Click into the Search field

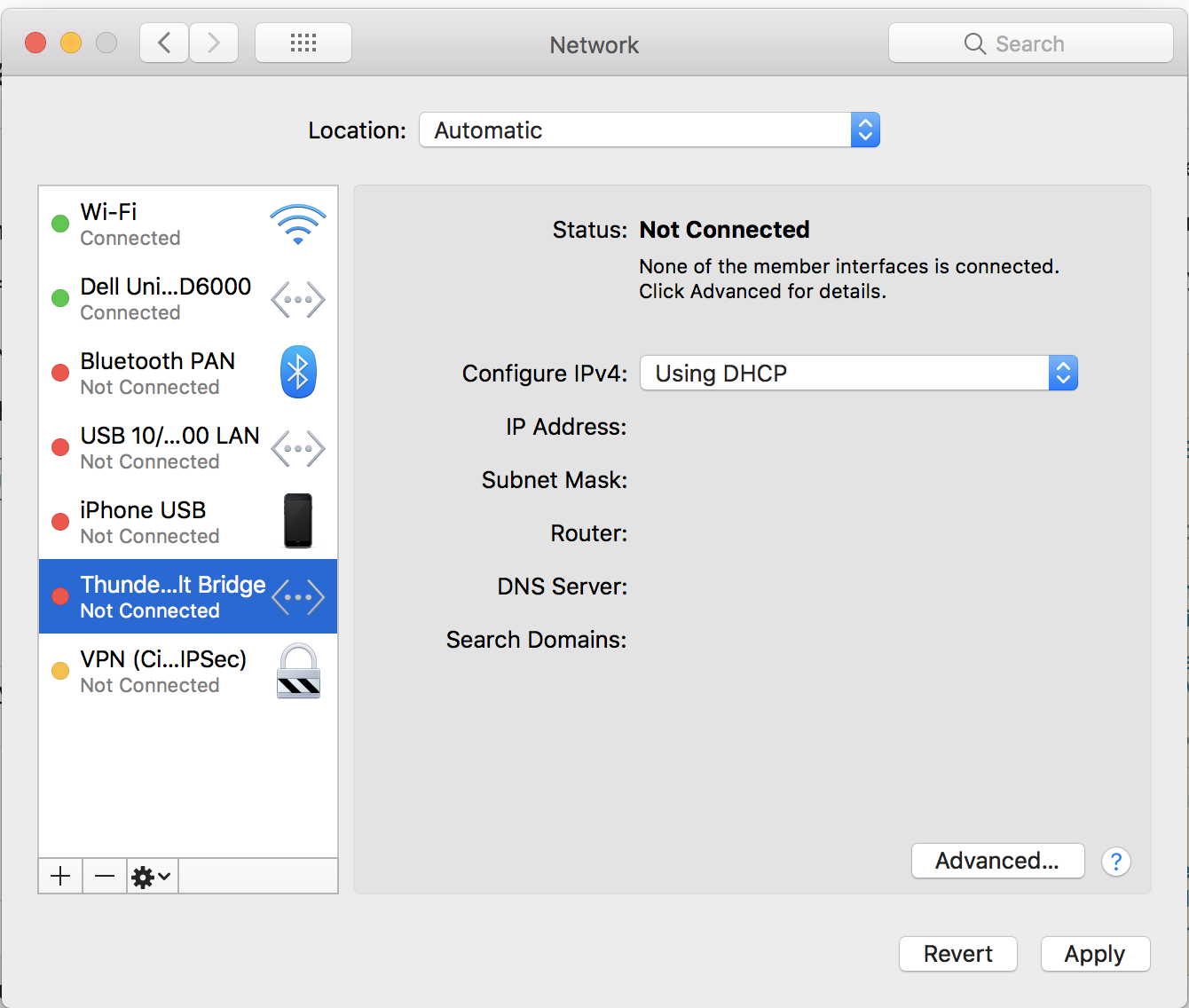tap(1031, 43)
